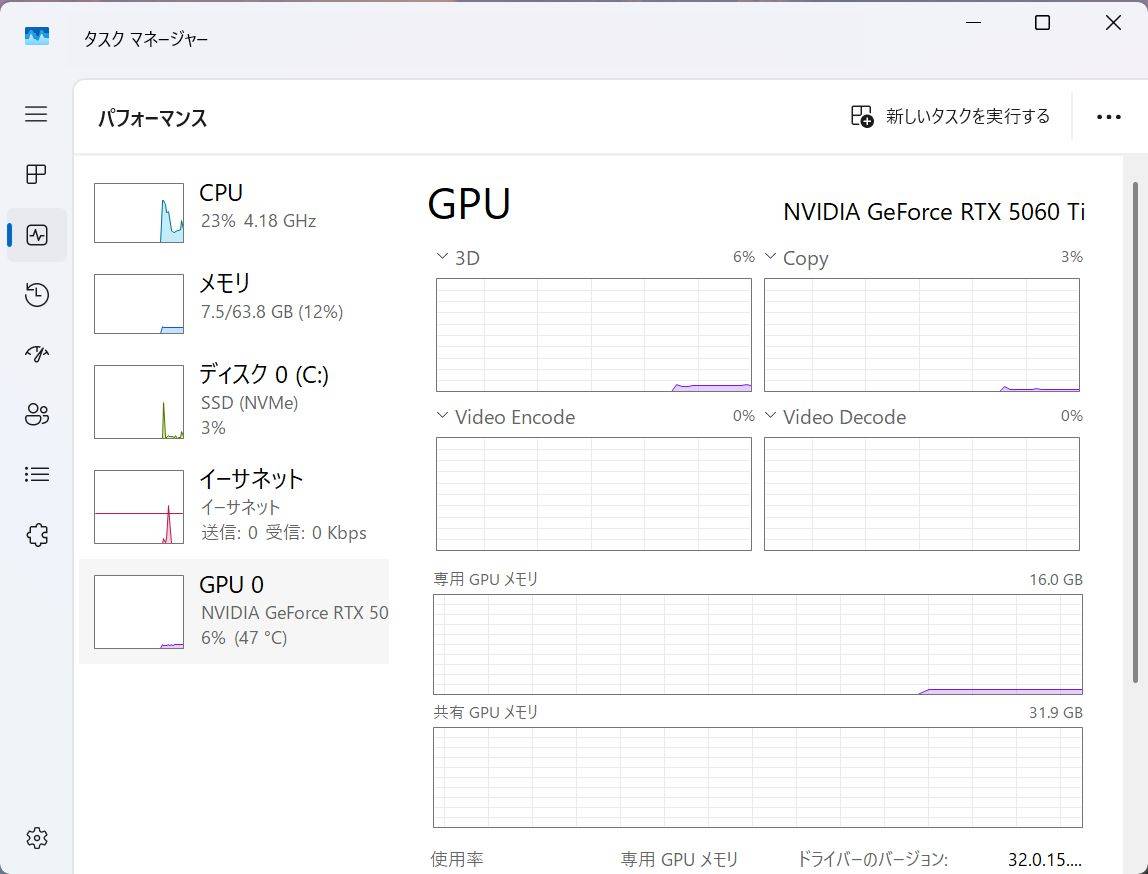Click the Video Decode graph
1148x874 pixels.
pyautogui.click(x=922, y=494)
